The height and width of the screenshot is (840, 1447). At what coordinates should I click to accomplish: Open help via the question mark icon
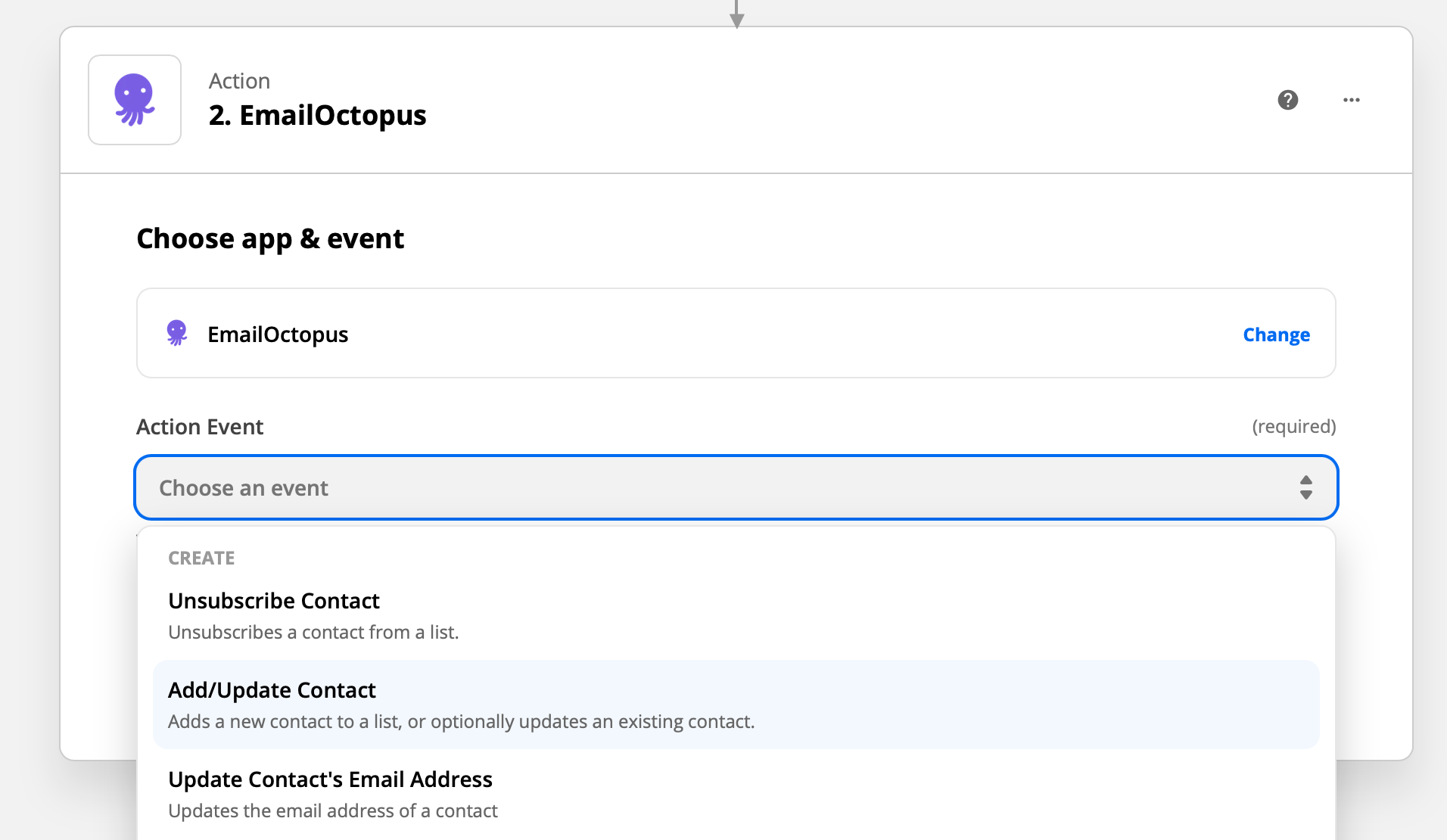[x=1289, y=99]
